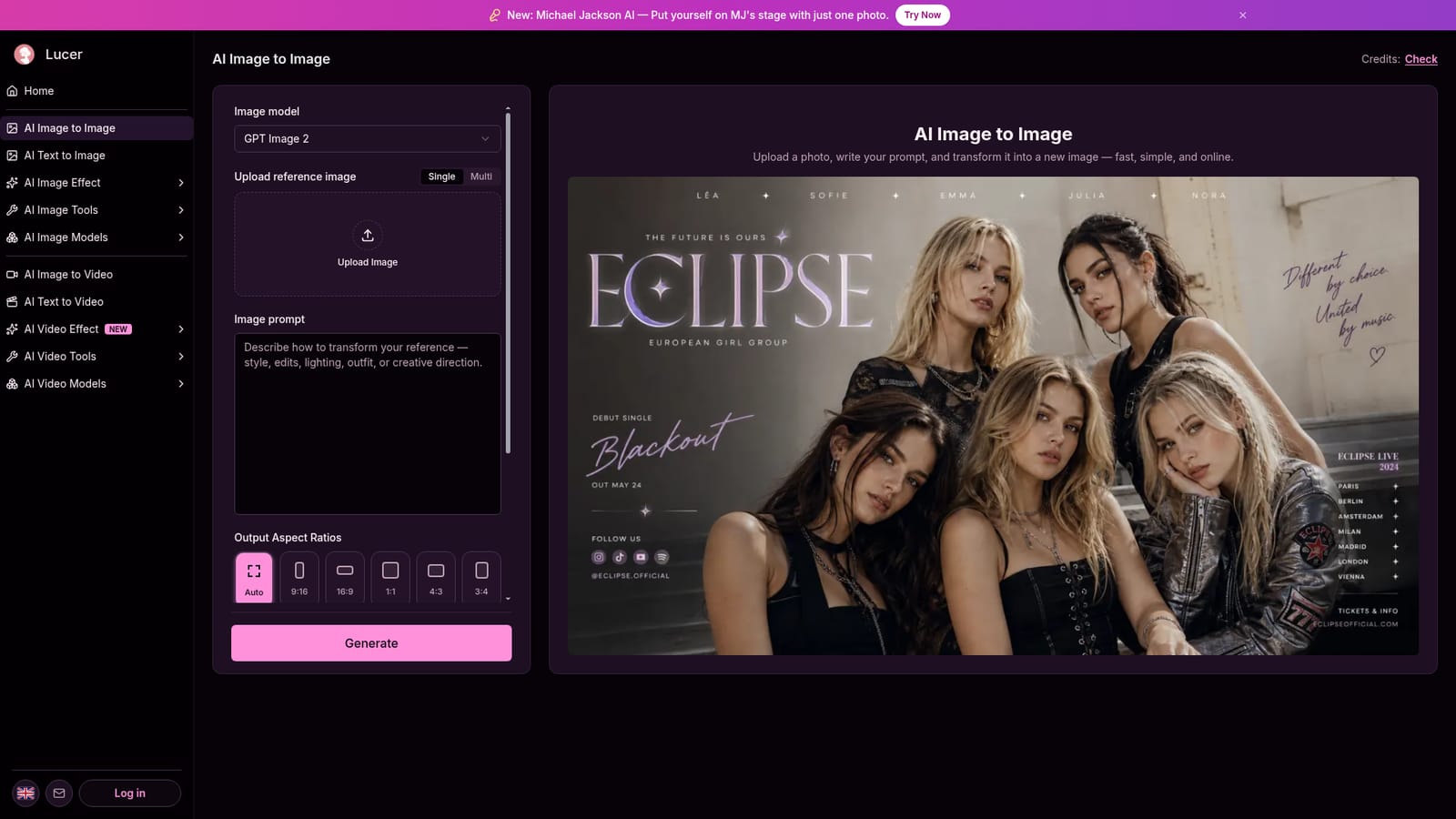Dismiss the Michael Jackson AI banner
1456x819 pixels.
click(x=1242, y=15)
